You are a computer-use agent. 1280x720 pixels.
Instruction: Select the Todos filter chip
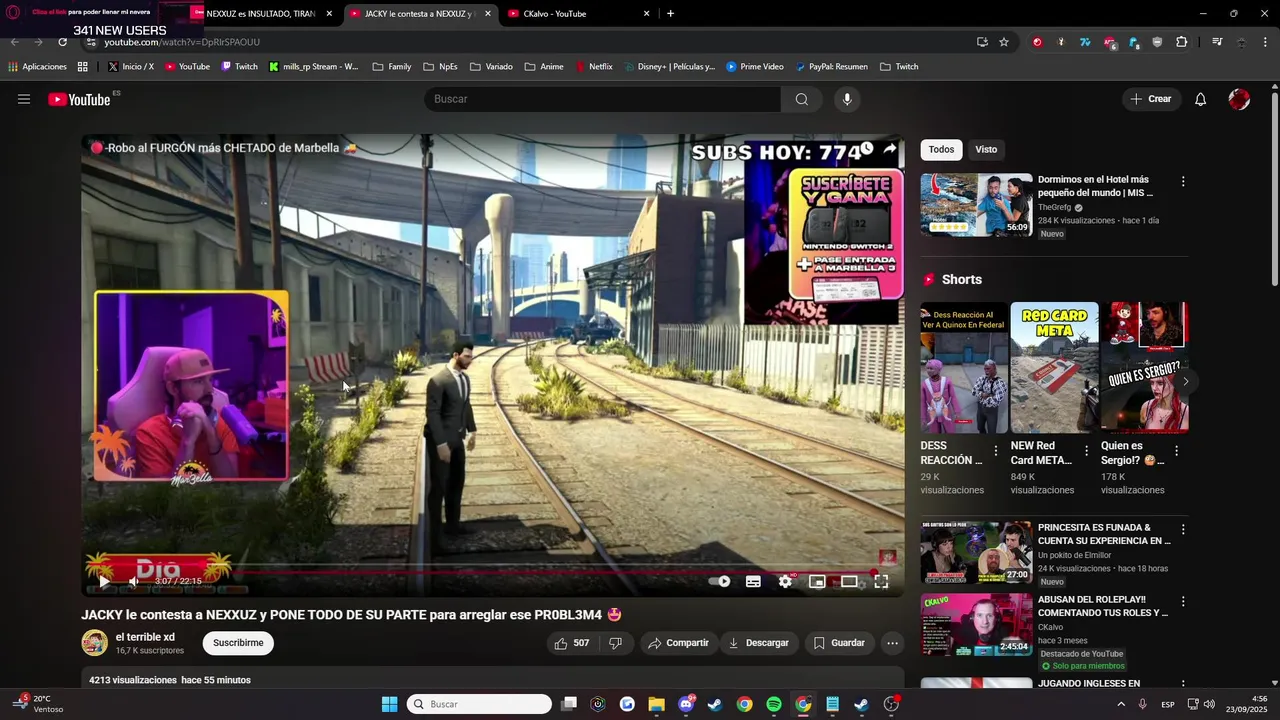pos(941,149)
